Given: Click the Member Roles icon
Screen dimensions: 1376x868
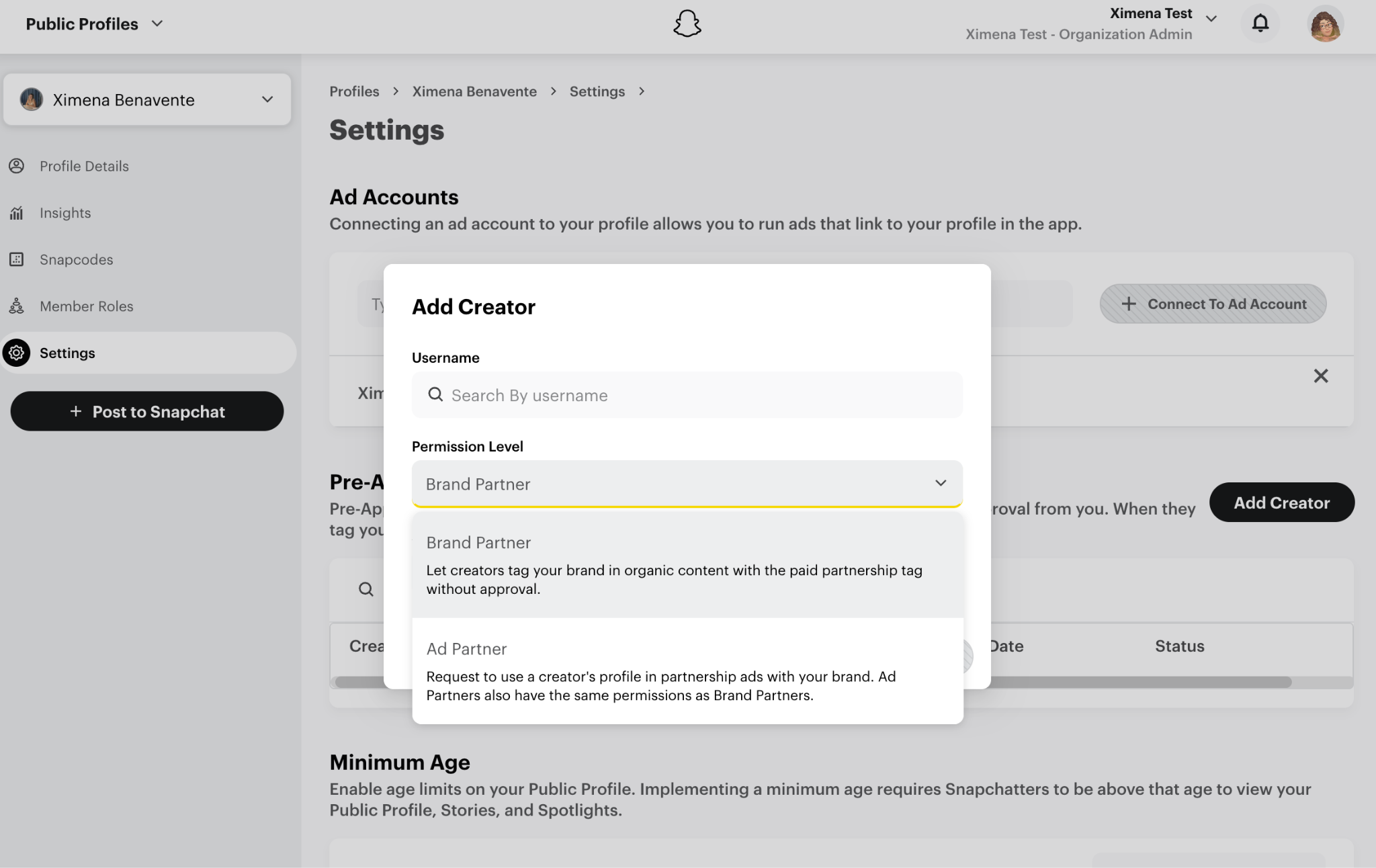Looking at the screenshot, I should (17, 306).
